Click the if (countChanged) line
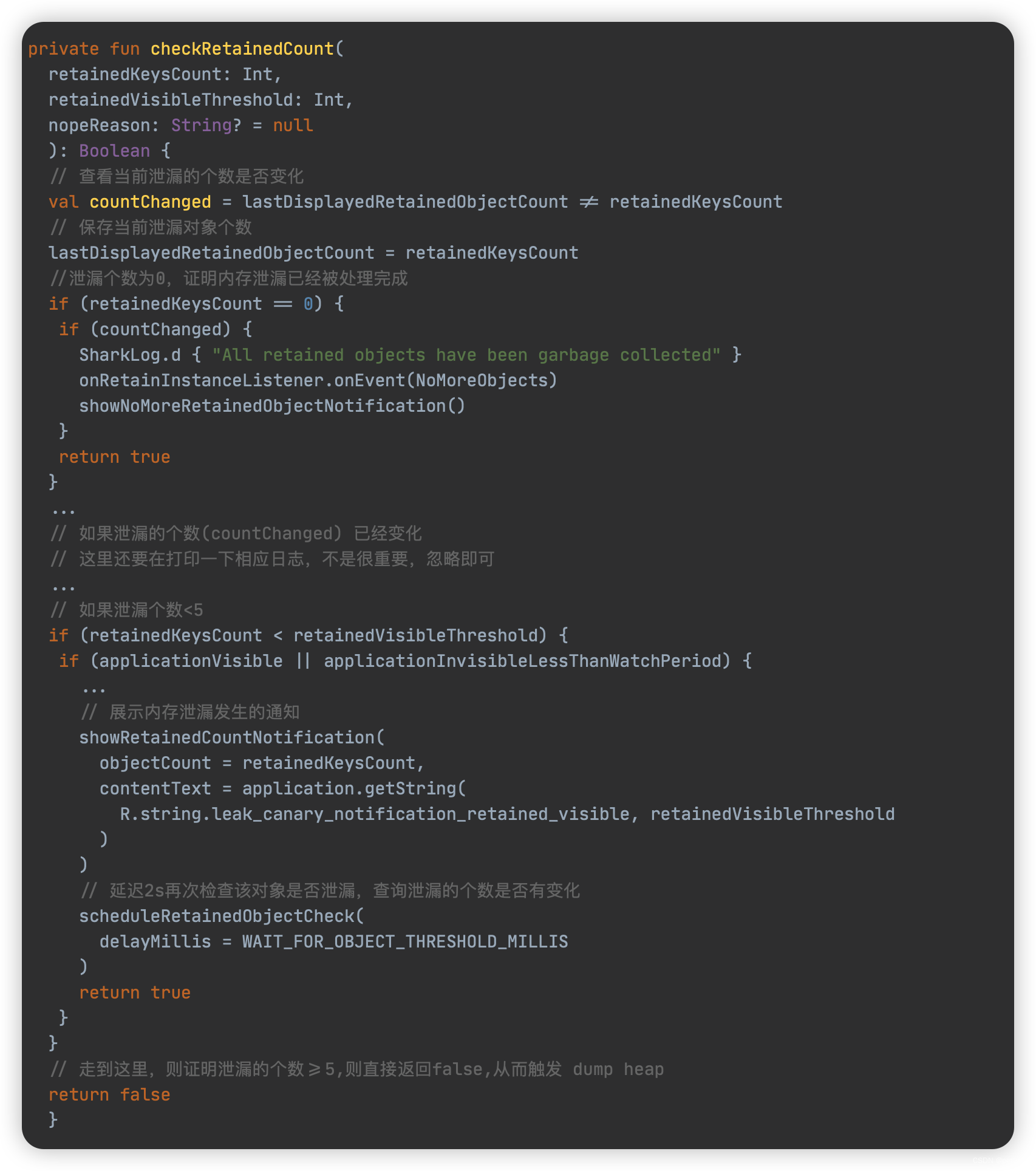 pyautogui.click(x=155, y=329)
